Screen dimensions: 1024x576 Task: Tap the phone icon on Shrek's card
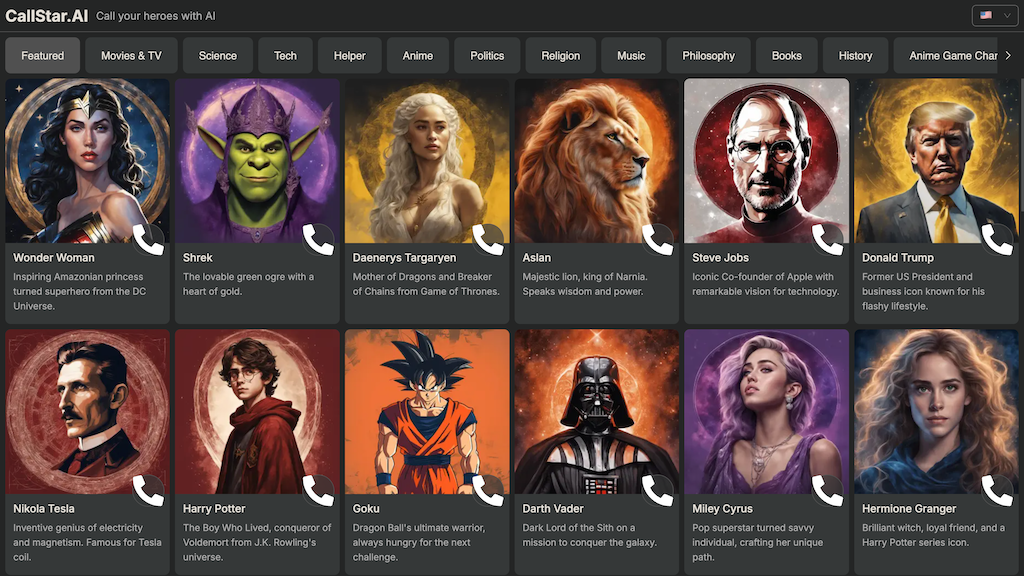pos(318,240)
